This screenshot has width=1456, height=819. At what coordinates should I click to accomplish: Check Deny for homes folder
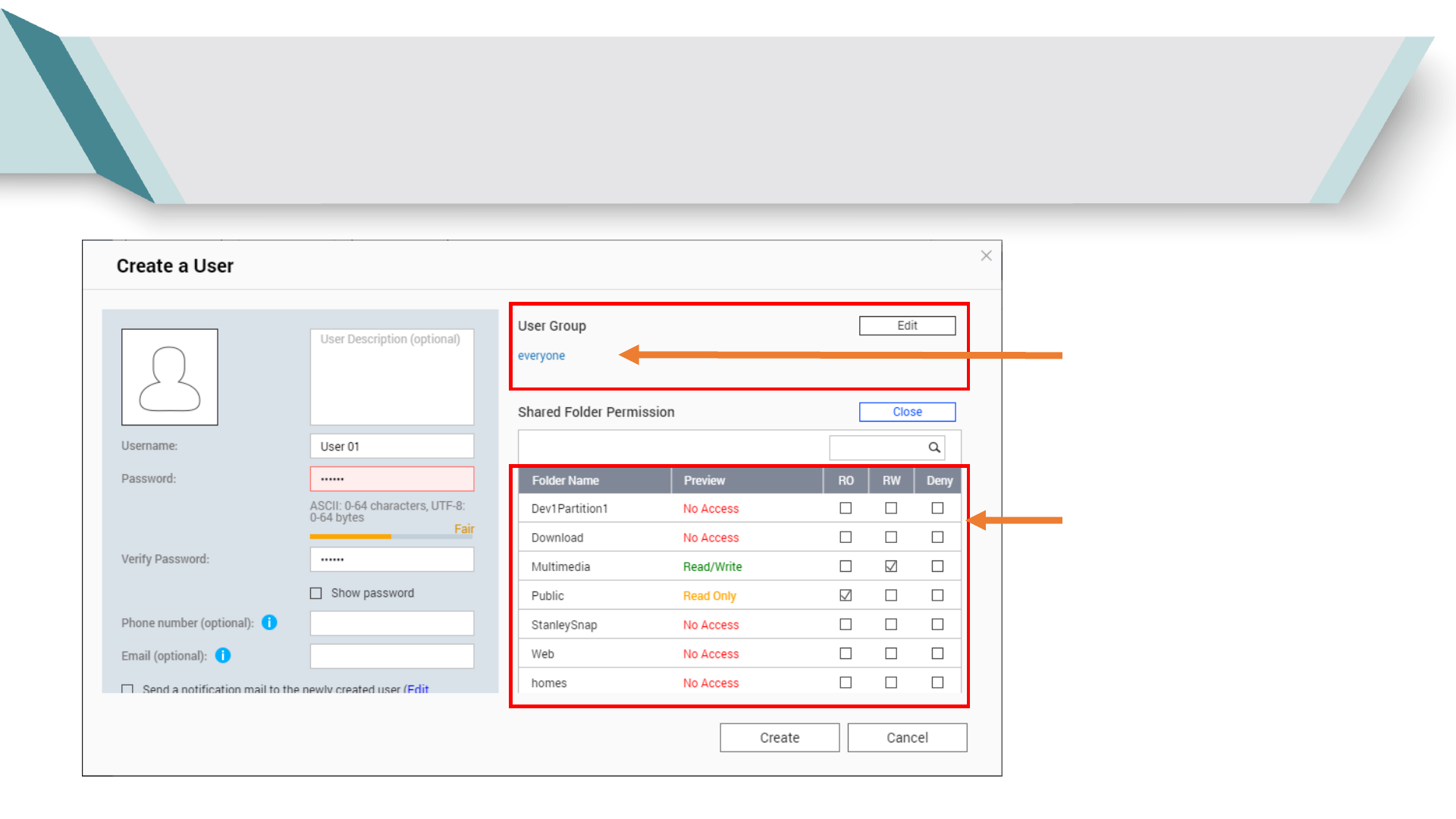click(937, 682)
